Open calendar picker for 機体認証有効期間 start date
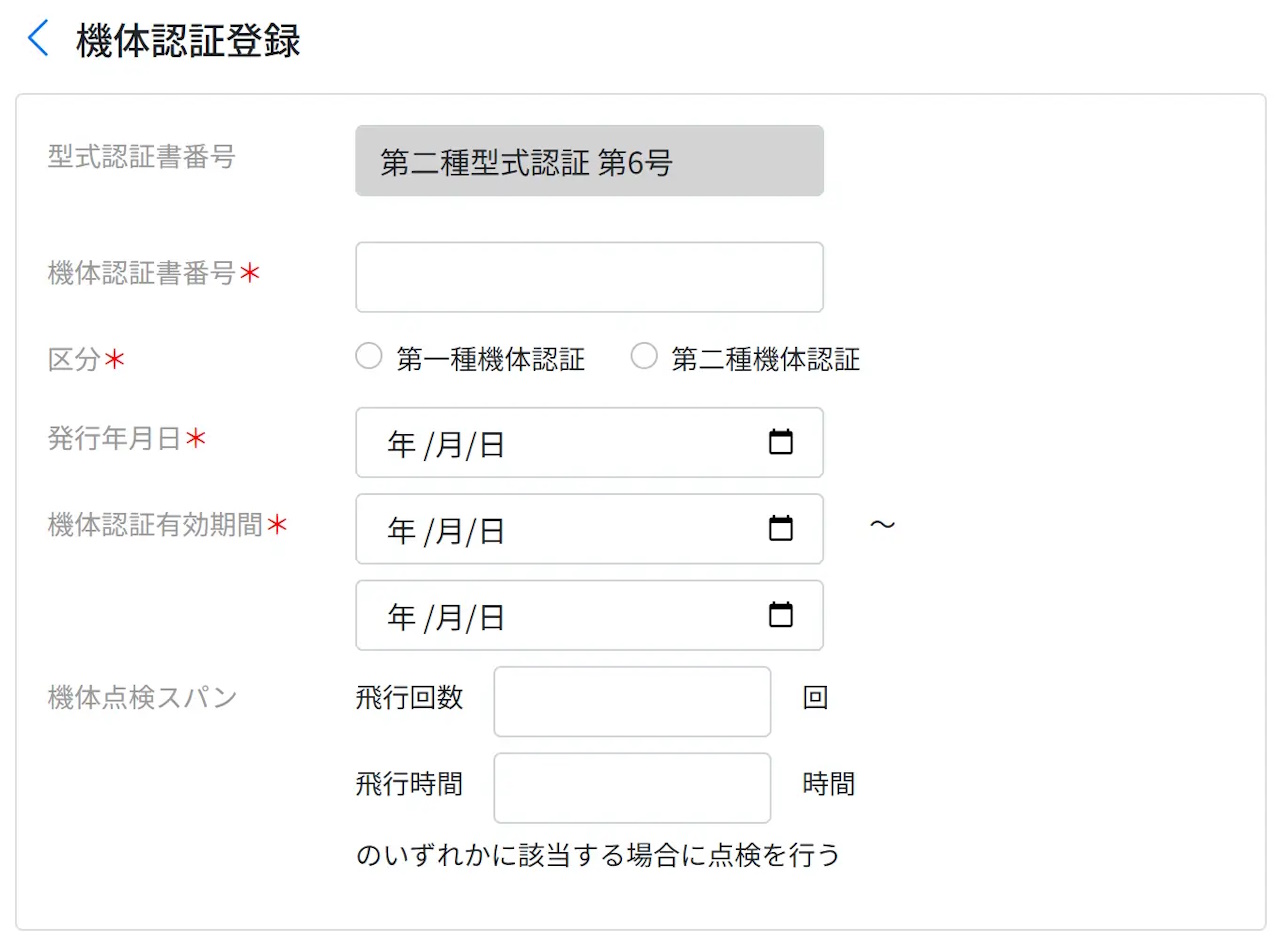Image resolution: width=1280 pixels, height=944 pixels. [780, 528]
